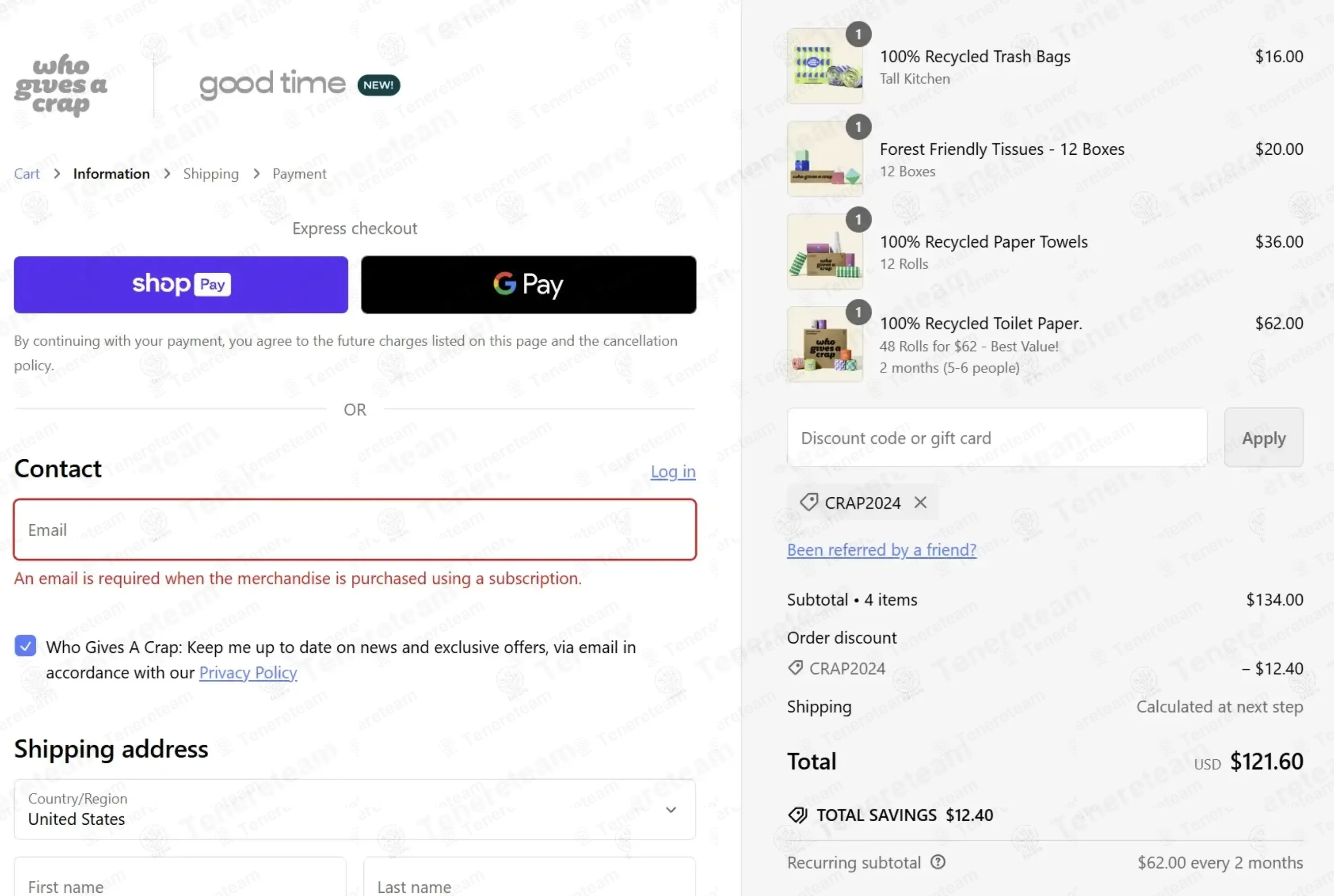Screen dimensions: 1334x896
Task: Click the $62.00 every 2 months text
Action: pyautogui.click(x=1220, y=862)
